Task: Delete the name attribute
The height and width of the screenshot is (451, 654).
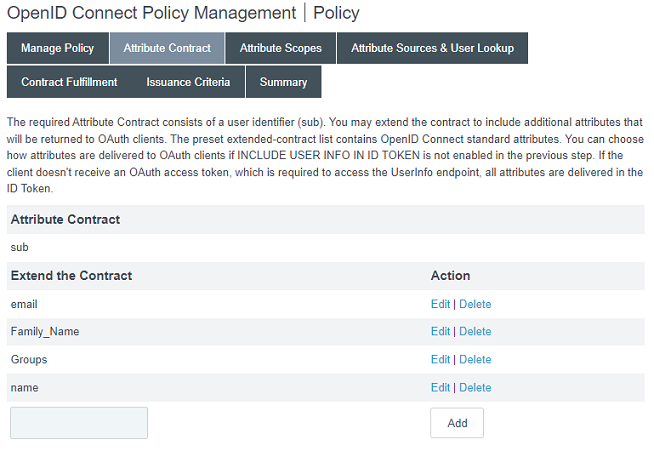Action: tap(475, 388)
